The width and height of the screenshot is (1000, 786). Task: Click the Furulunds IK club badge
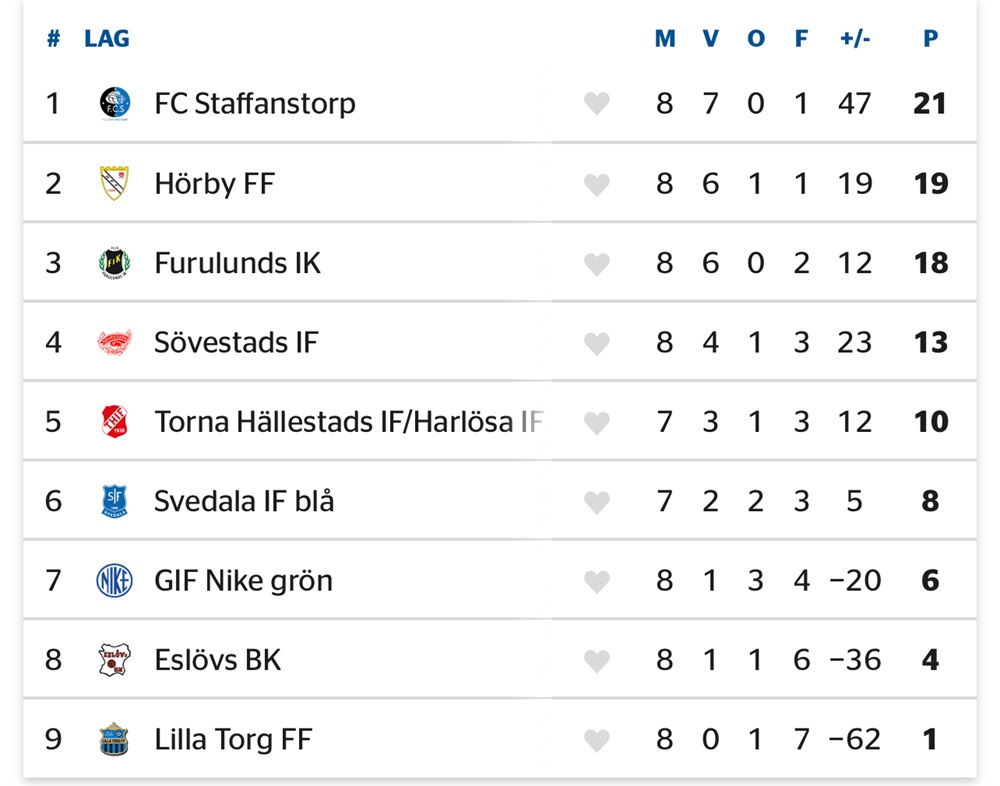(x=115, y=263)
